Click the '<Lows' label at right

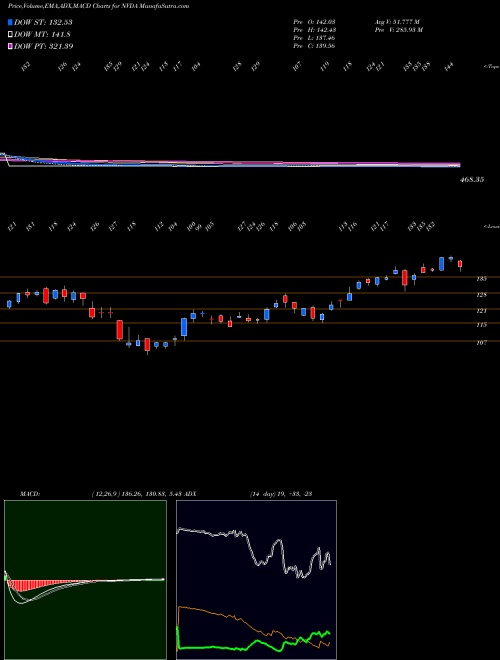(x=491, y=226)
